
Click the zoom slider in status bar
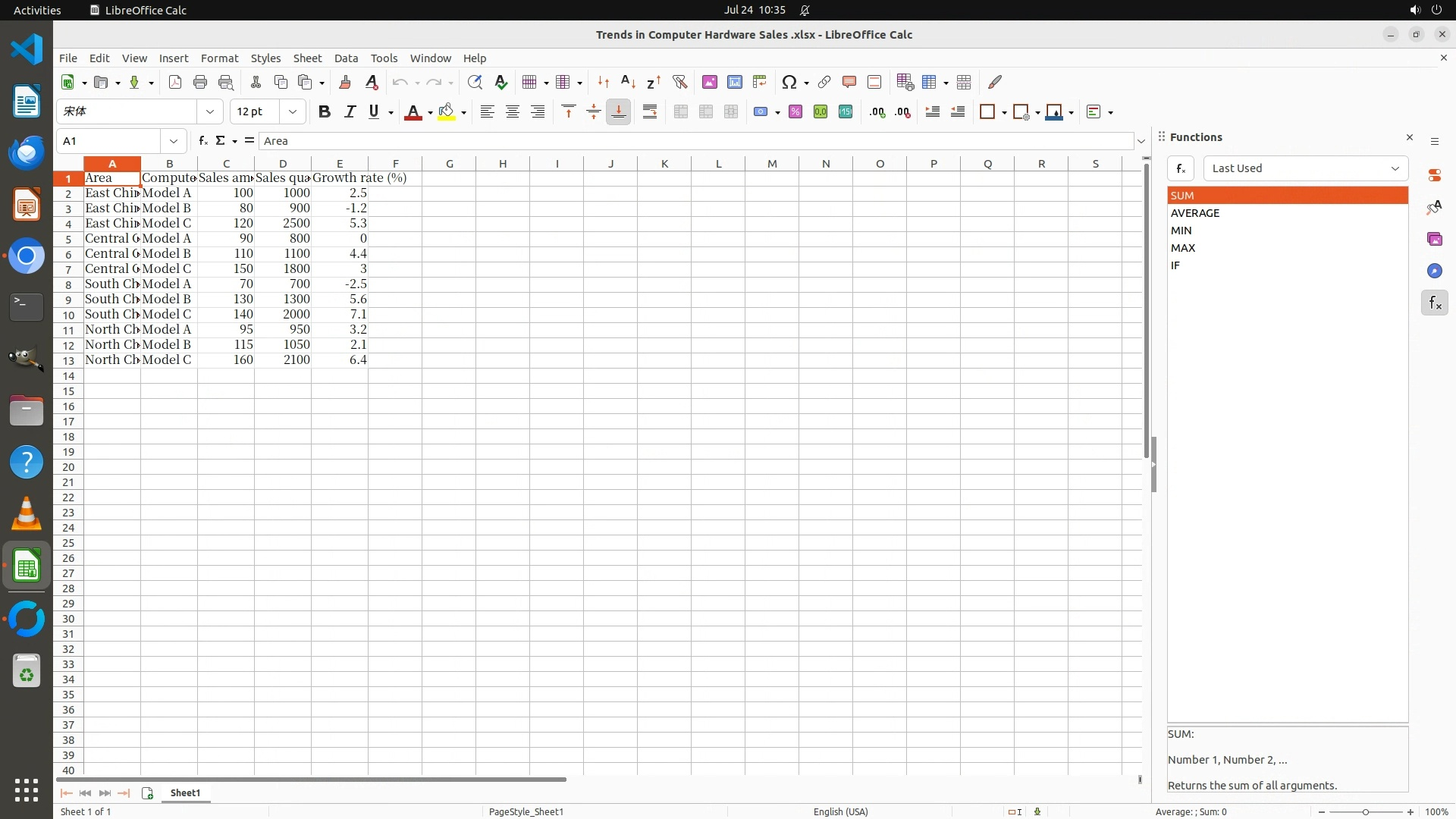click(x=1365, y=811)
